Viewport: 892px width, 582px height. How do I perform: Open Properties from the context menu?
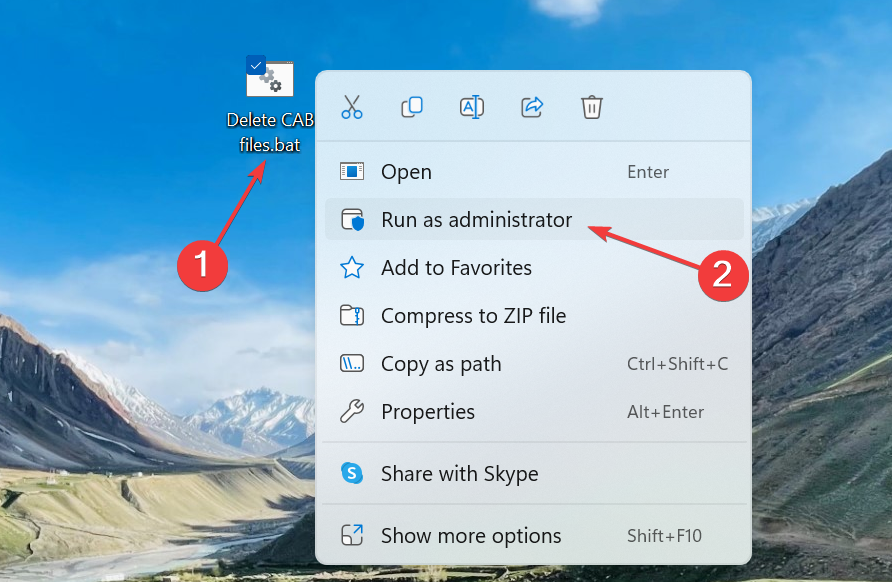coord(428,412)
